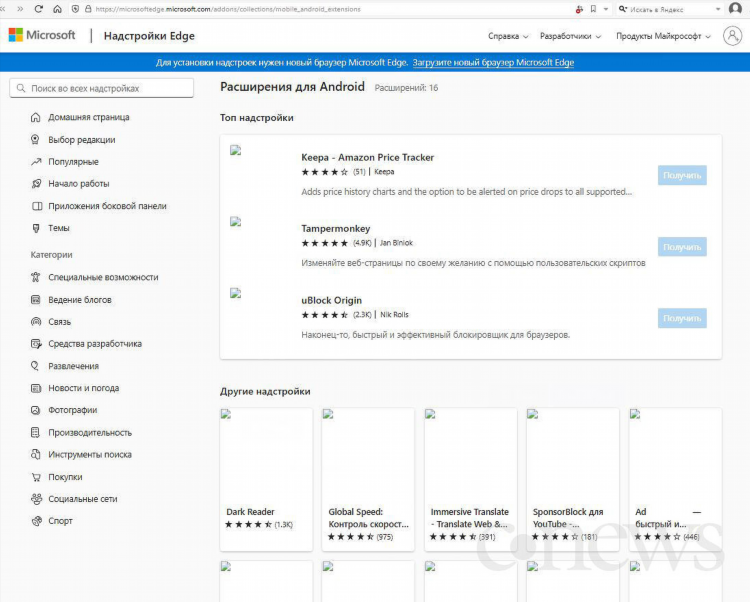Click the padlock site info icon
The image size is (750, 602).
[88, 9]
